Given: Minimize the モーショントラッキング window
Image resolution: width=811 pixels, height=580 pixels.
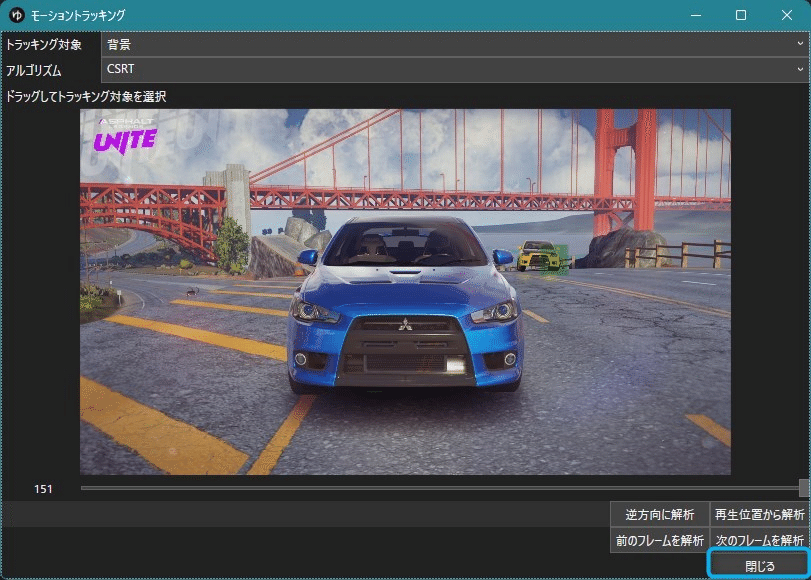Looking at the screenshot, I should pos(696,16).
